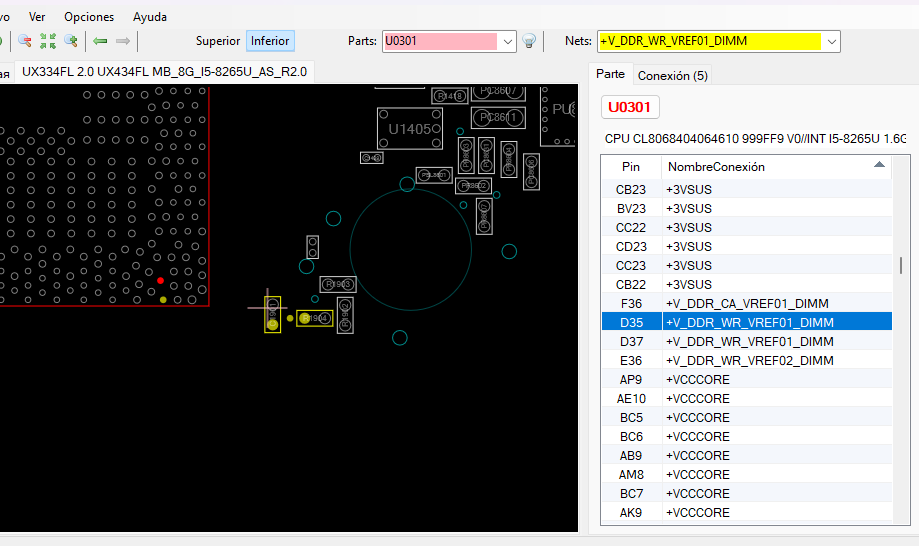Viewport: 919px width, 546px height.
Task: Open the Opciones menu
Action: (x=89, y=17)
